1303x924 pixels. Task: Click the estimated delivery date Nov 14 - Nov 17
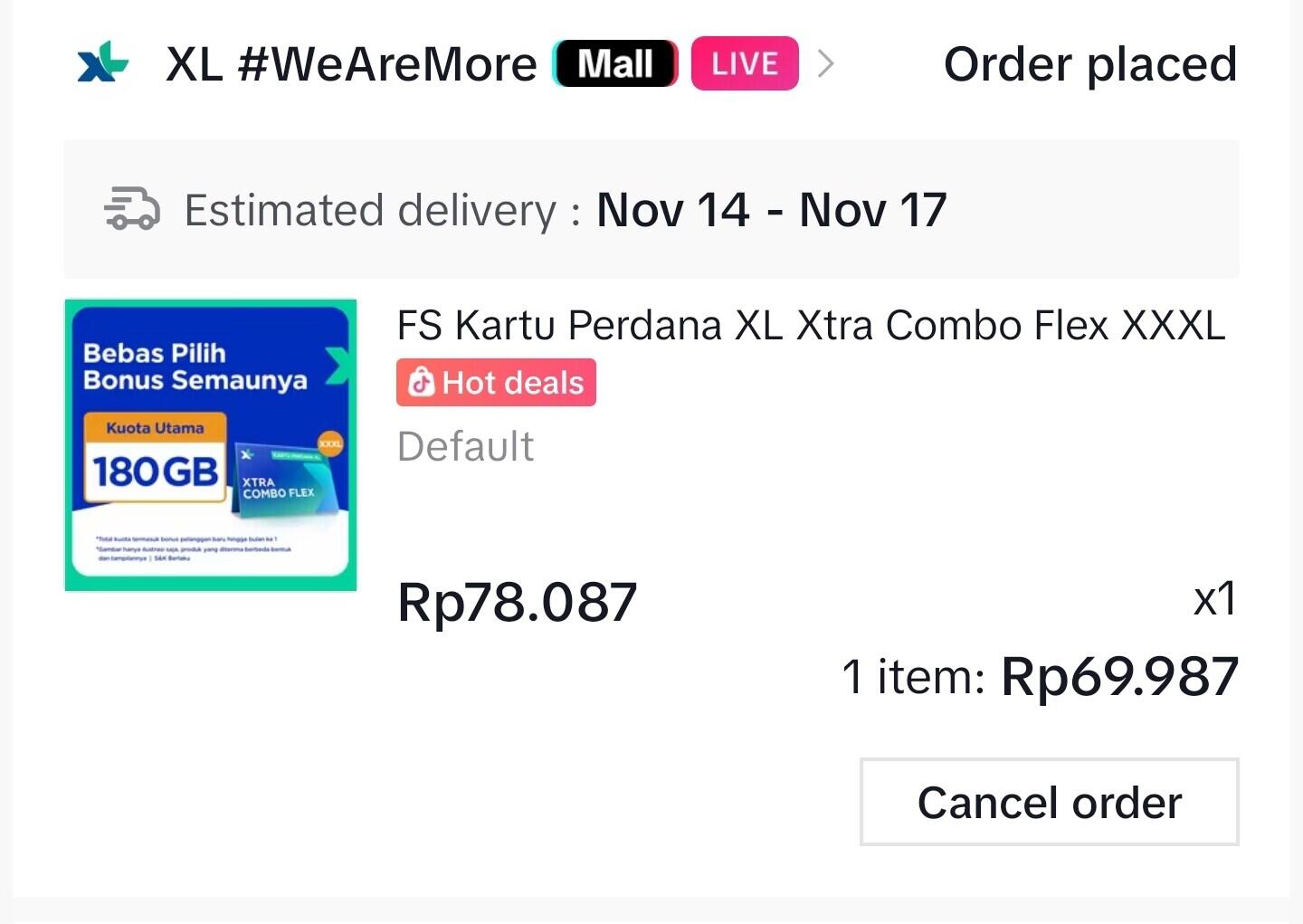(x=772, y=209)
